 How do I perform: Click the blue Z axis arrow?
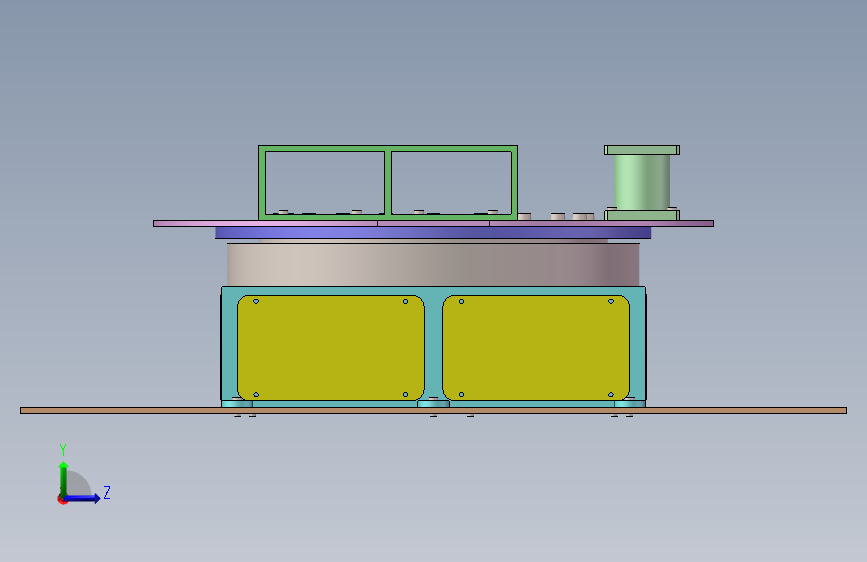pyautogui.click(x=83, y=498)
